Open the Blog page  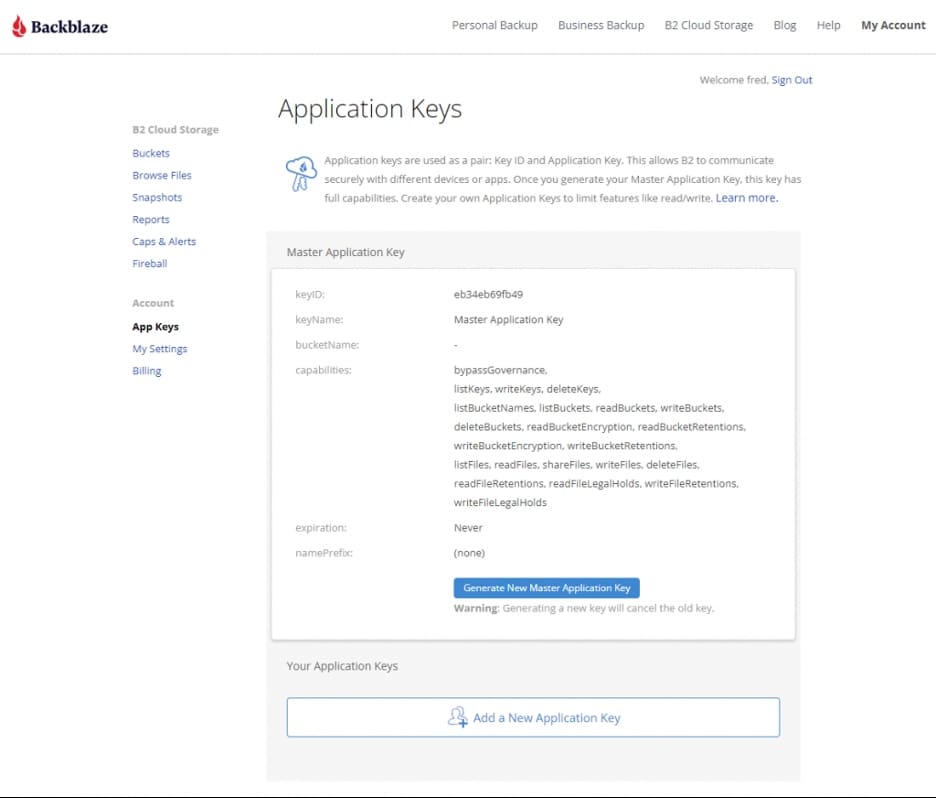click(785, 25)
